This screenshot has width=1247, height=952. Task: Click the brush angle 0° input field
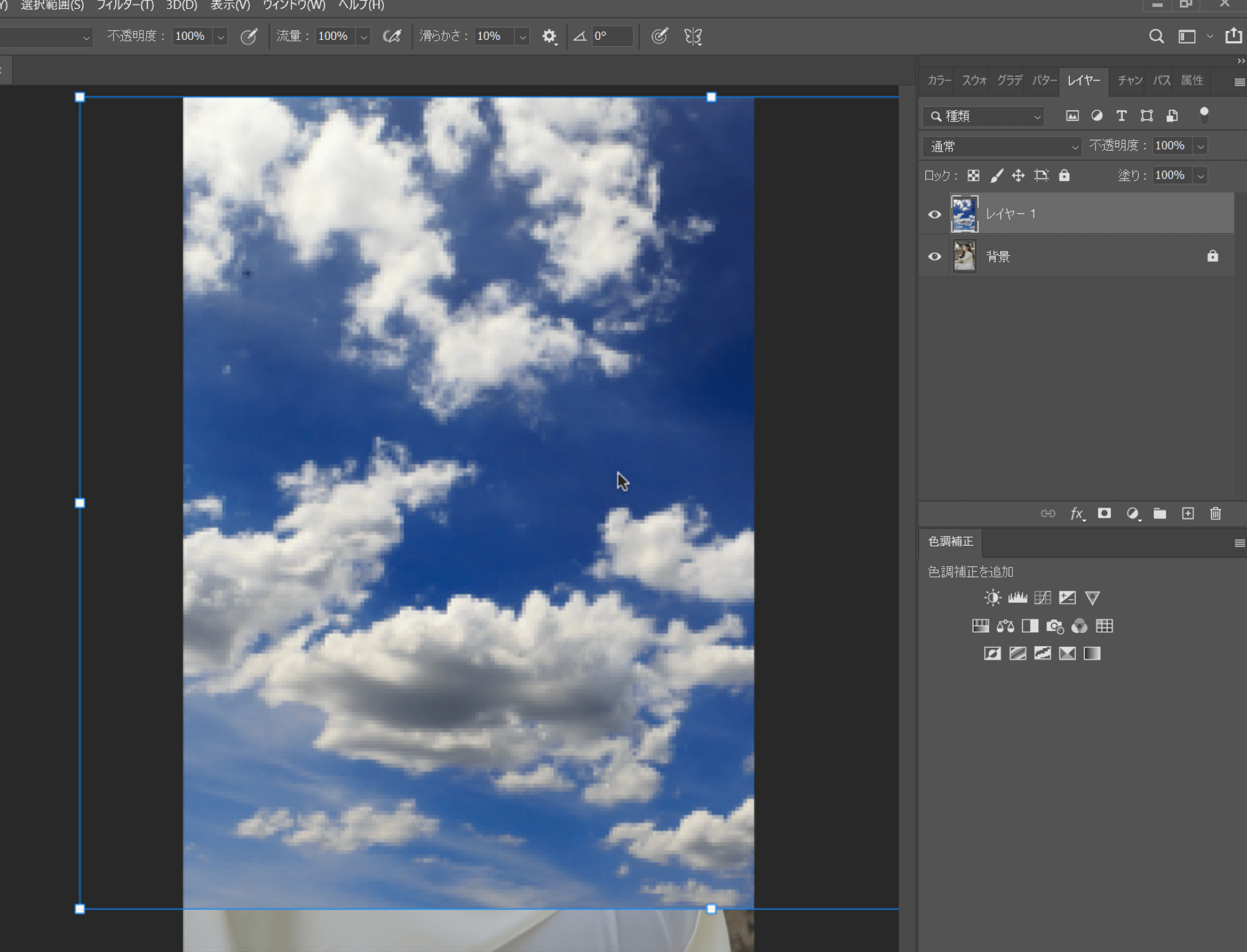click(x=611, y=36)
